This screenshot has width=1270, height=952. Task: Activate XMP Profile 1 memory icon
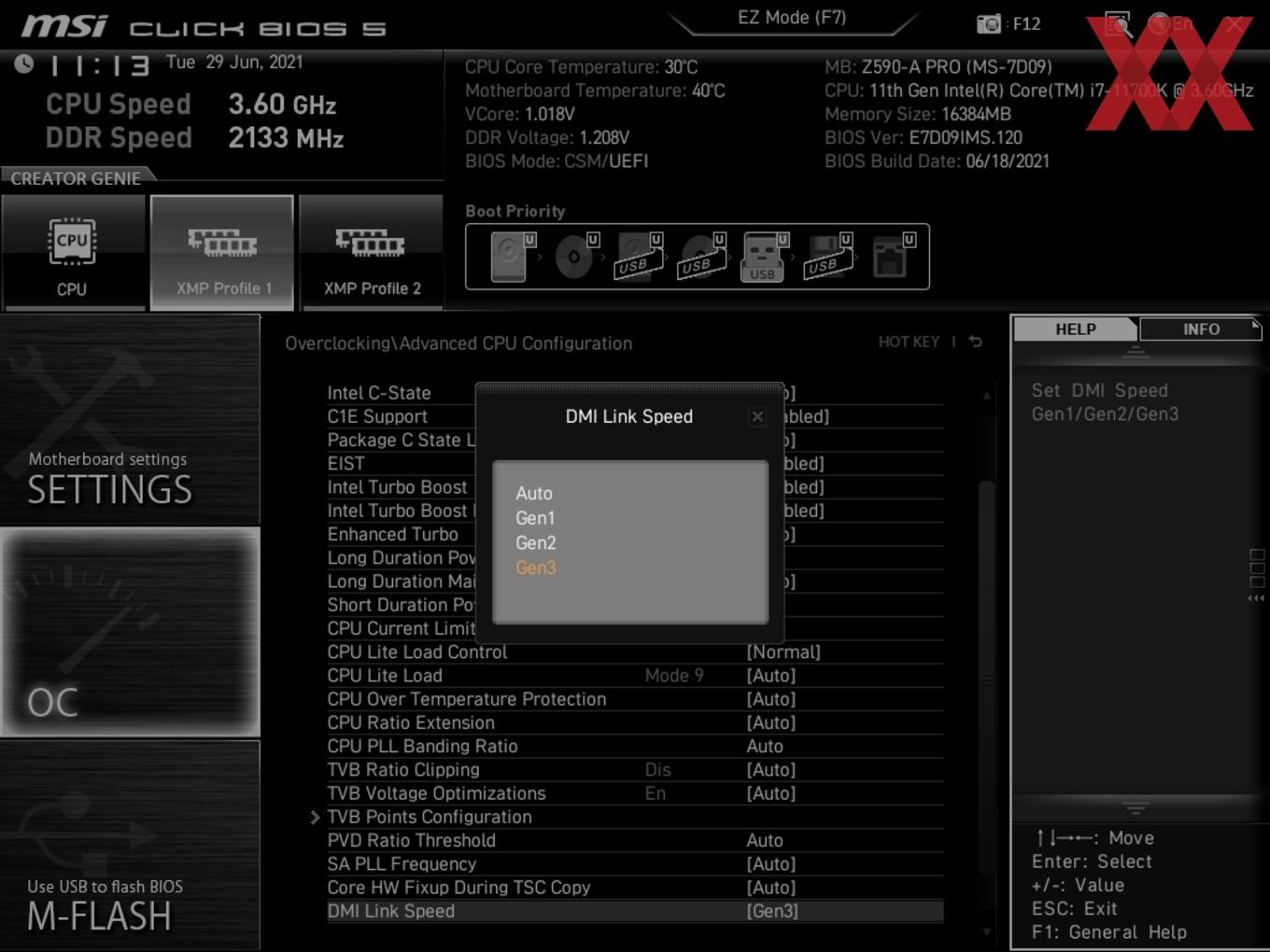coord(222,253)
